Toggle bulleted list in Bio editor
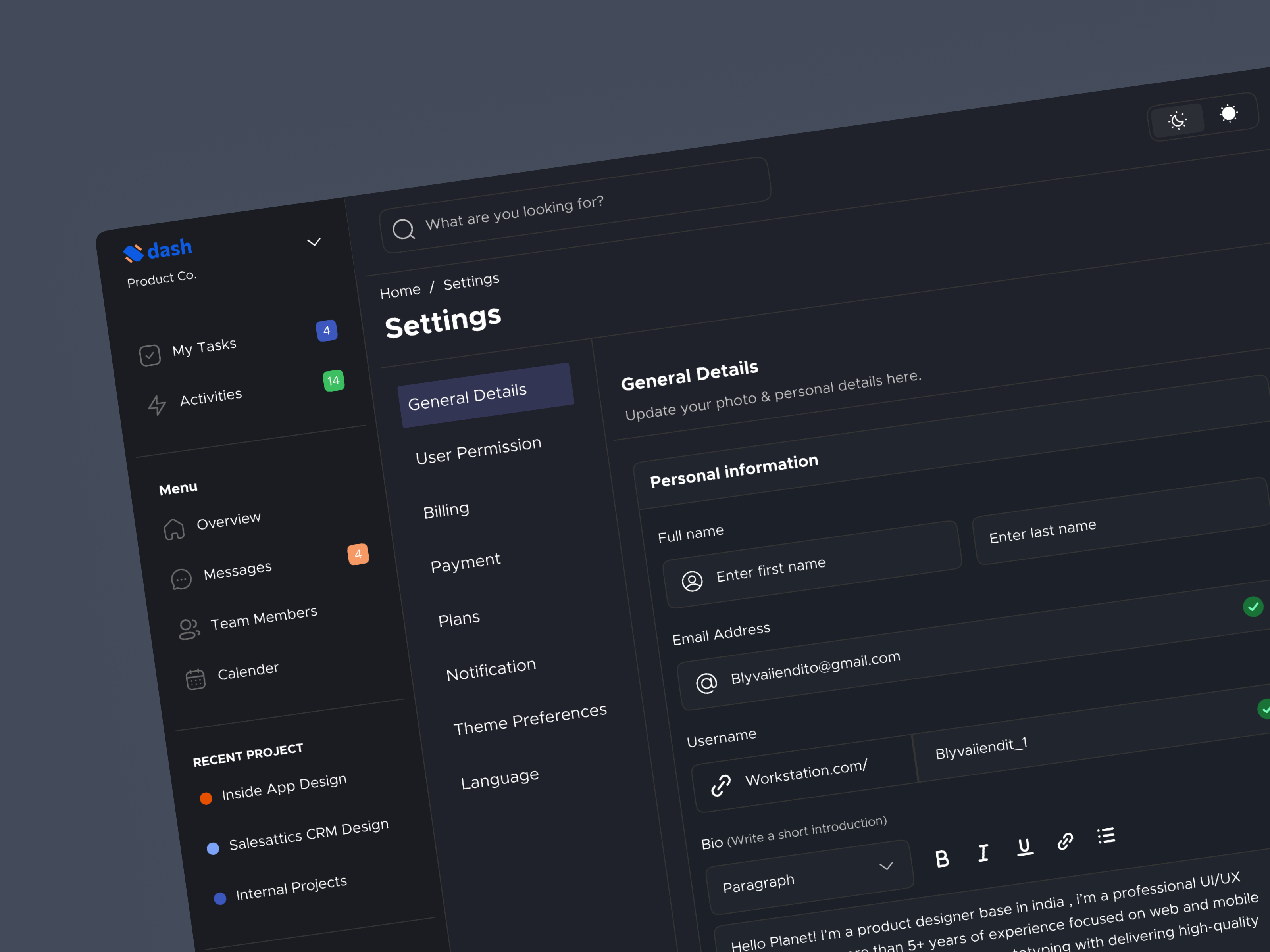The image size is (1270, 952). point(1106,835)
